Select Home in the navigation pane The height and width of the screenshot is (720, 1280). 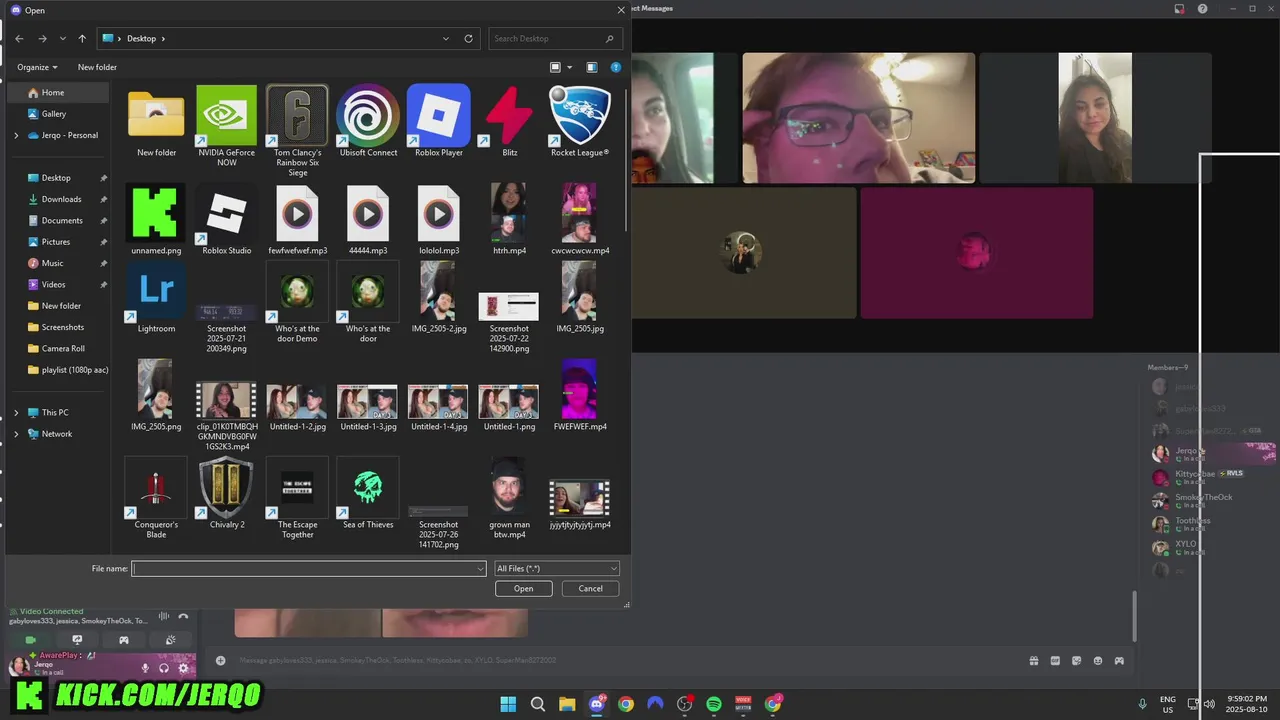(x=60, y=92)
